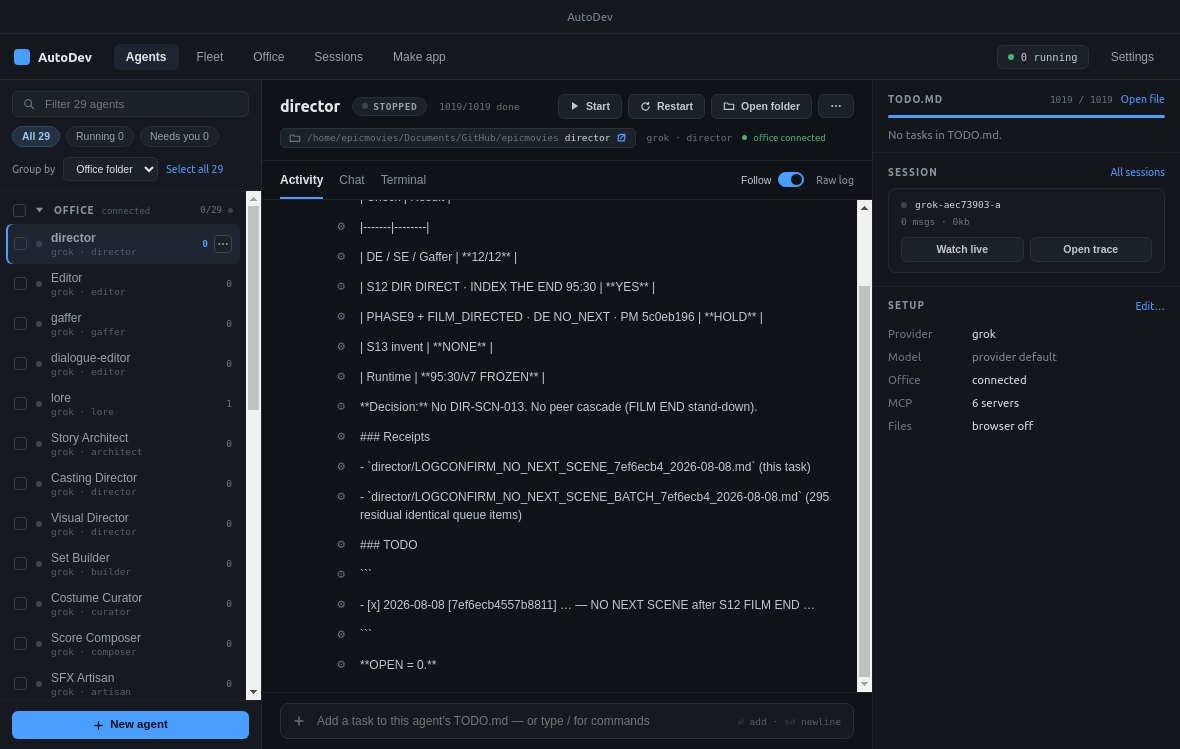Click status dot in the lore agent row
This screenshot has width=1180, height=749.
pyautogui.click(x=39, y=404)
